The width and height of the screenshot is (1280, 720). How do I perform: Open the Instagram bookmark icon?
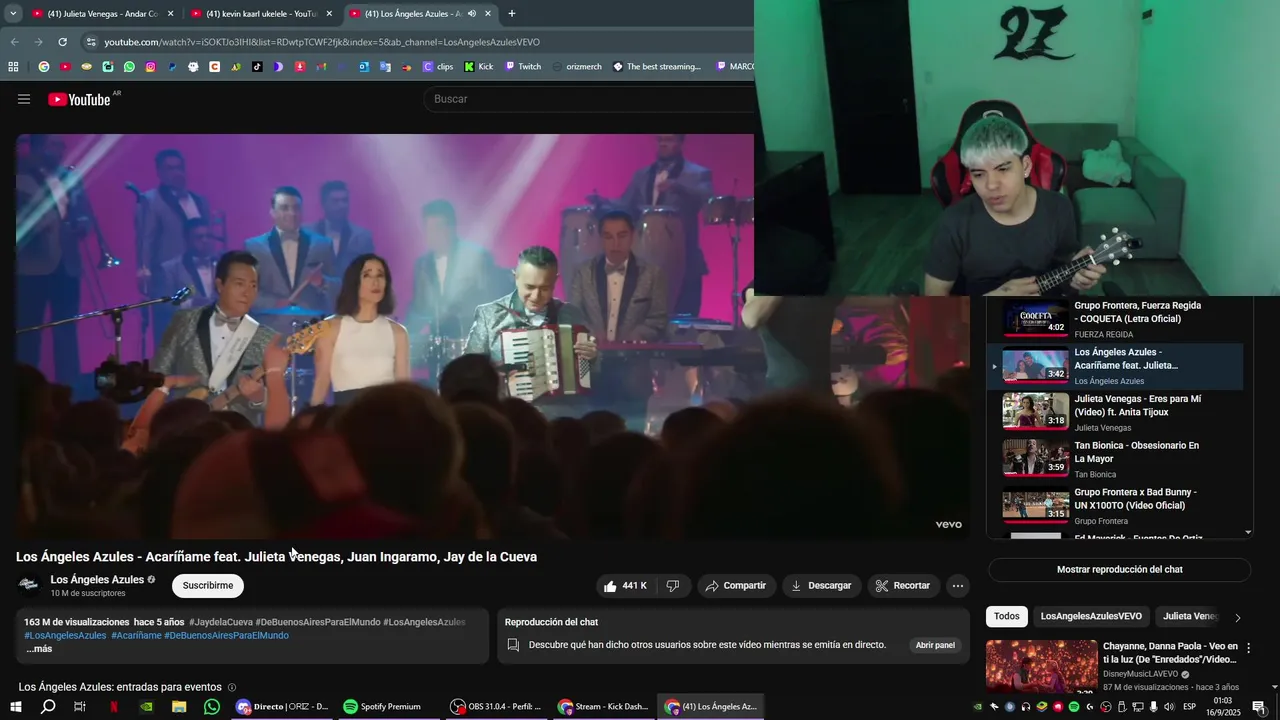(x=151, y=67)
